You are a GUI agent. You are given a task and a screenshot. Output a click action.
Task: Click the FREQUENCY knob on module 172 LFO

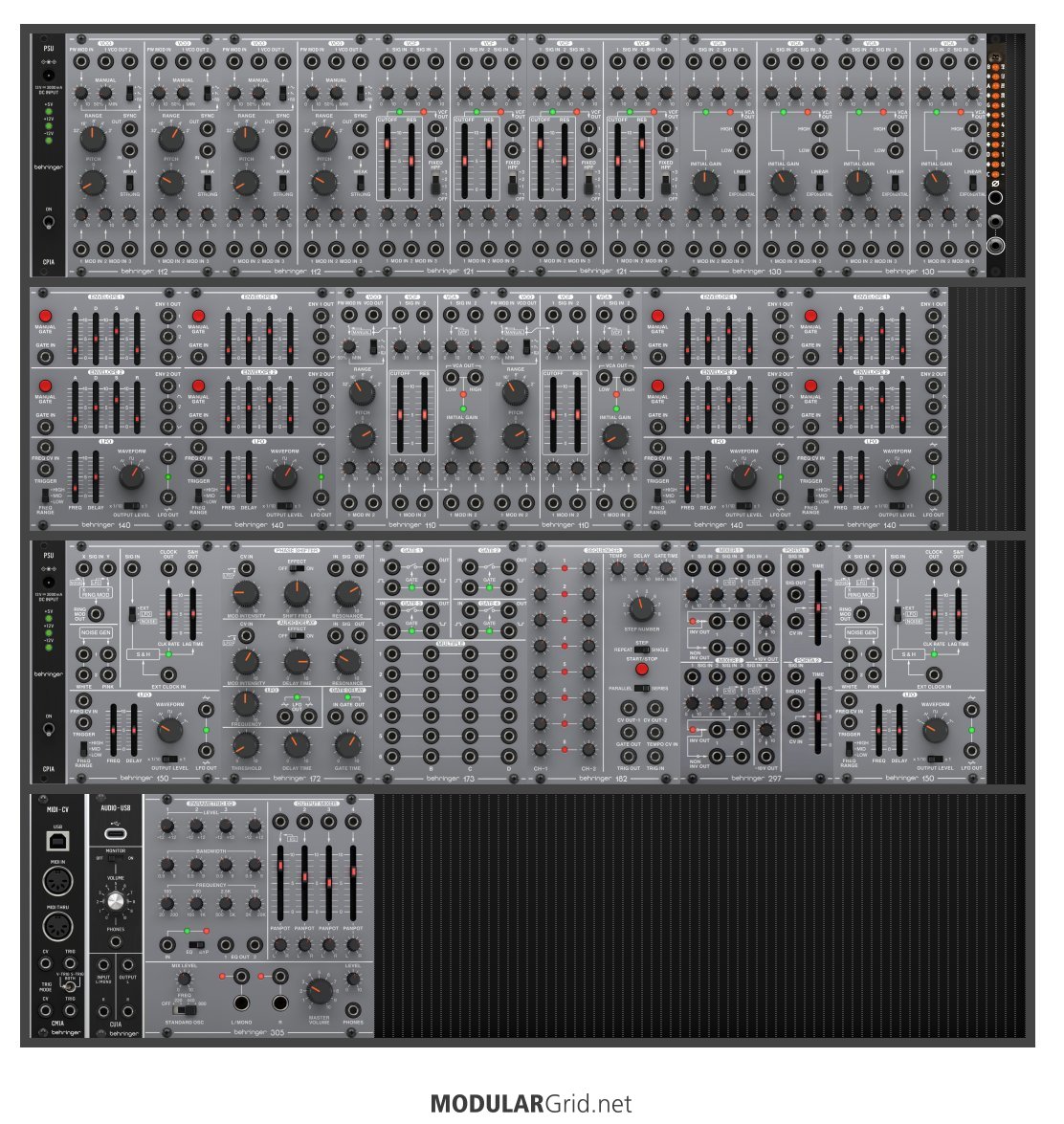tap(246, 704)
